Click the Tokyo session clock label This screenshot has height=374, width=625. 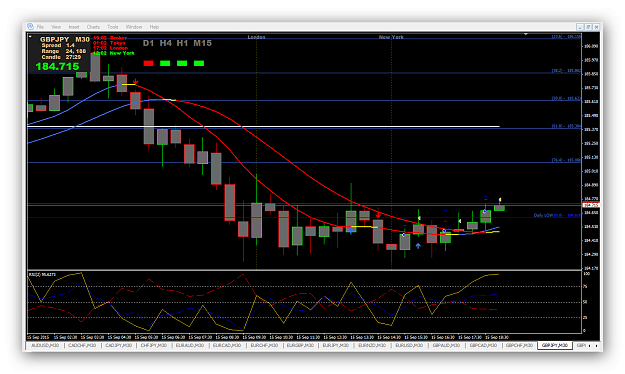(x=109, y=43)
